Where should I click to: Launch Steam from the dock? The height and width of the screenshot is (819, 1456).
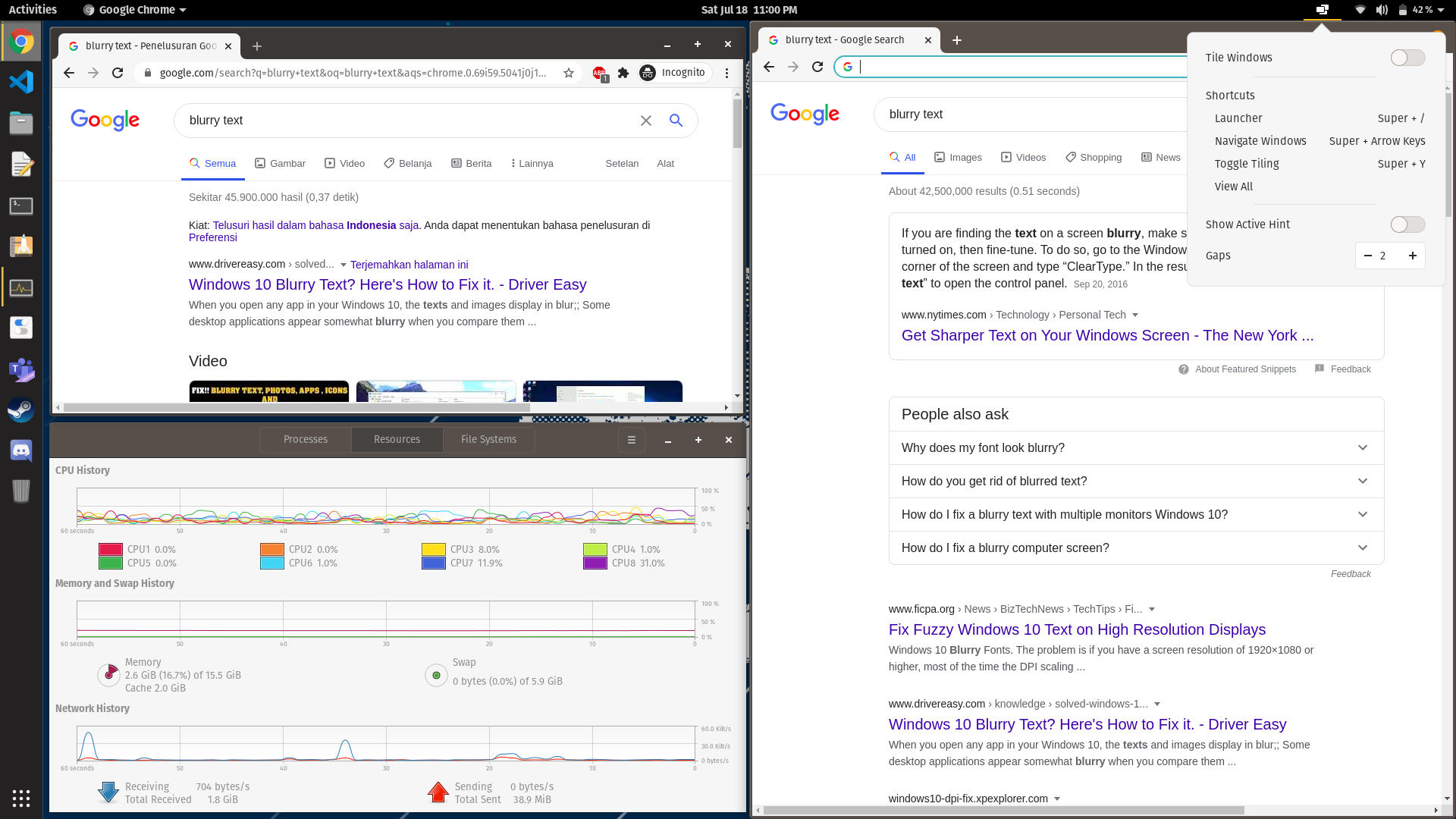pyautogui.click(x=21, y=409)
